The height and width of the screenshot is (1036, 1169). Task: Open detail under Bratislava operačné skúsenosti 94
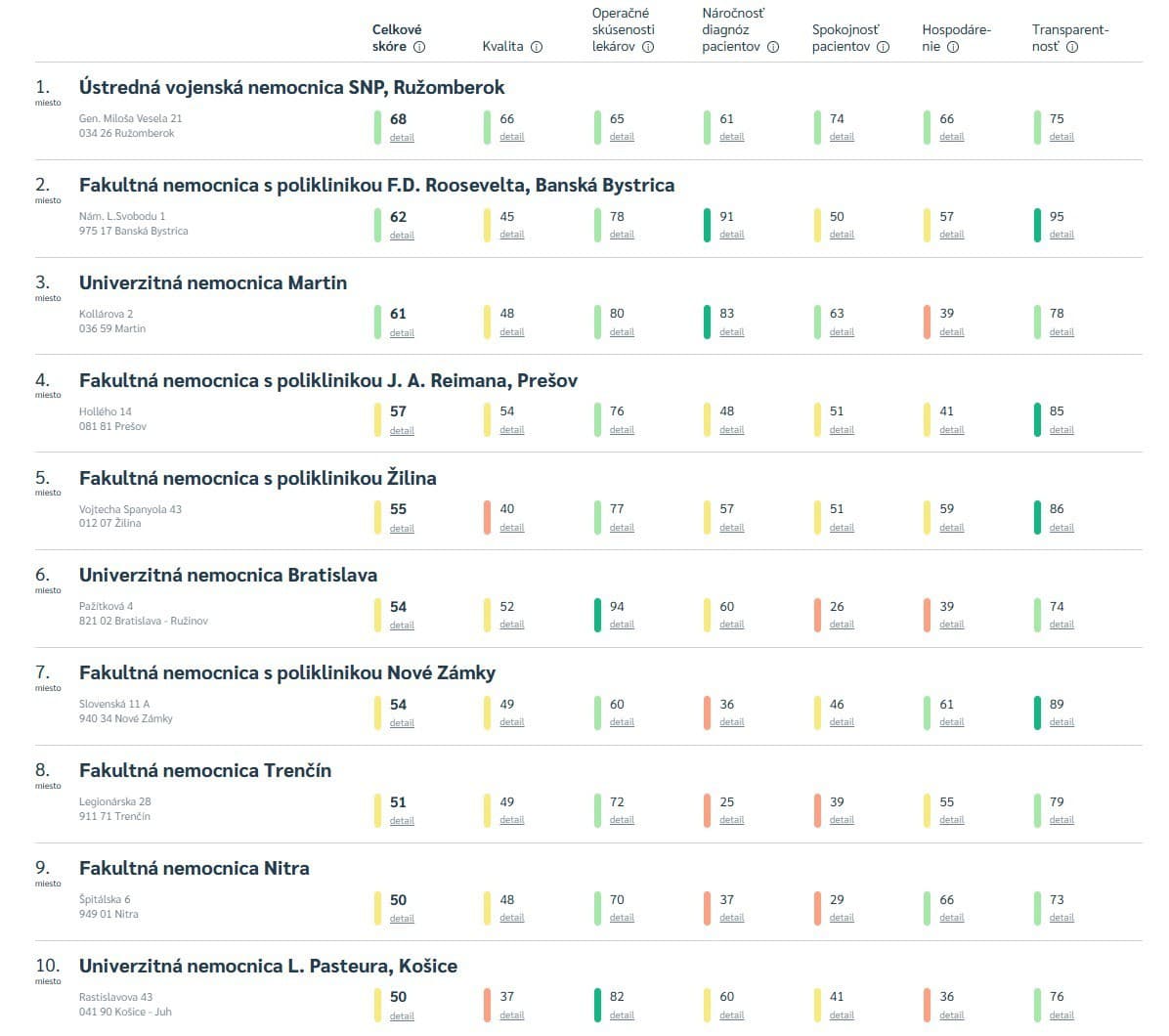click(622, 625)
